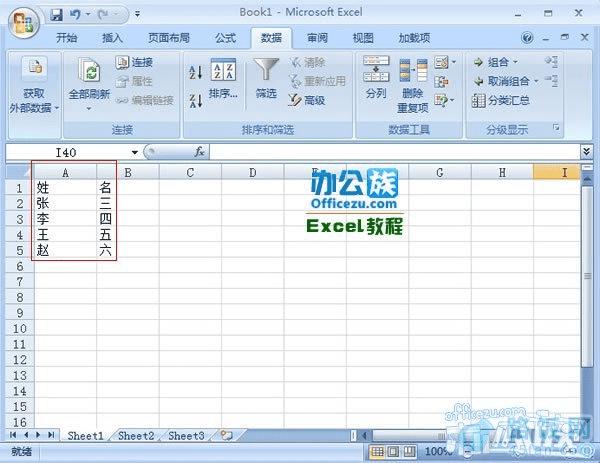The image size is (600, 463).
Task: Toggle the 筛选 filter funnel
Action: click(266, 79)
